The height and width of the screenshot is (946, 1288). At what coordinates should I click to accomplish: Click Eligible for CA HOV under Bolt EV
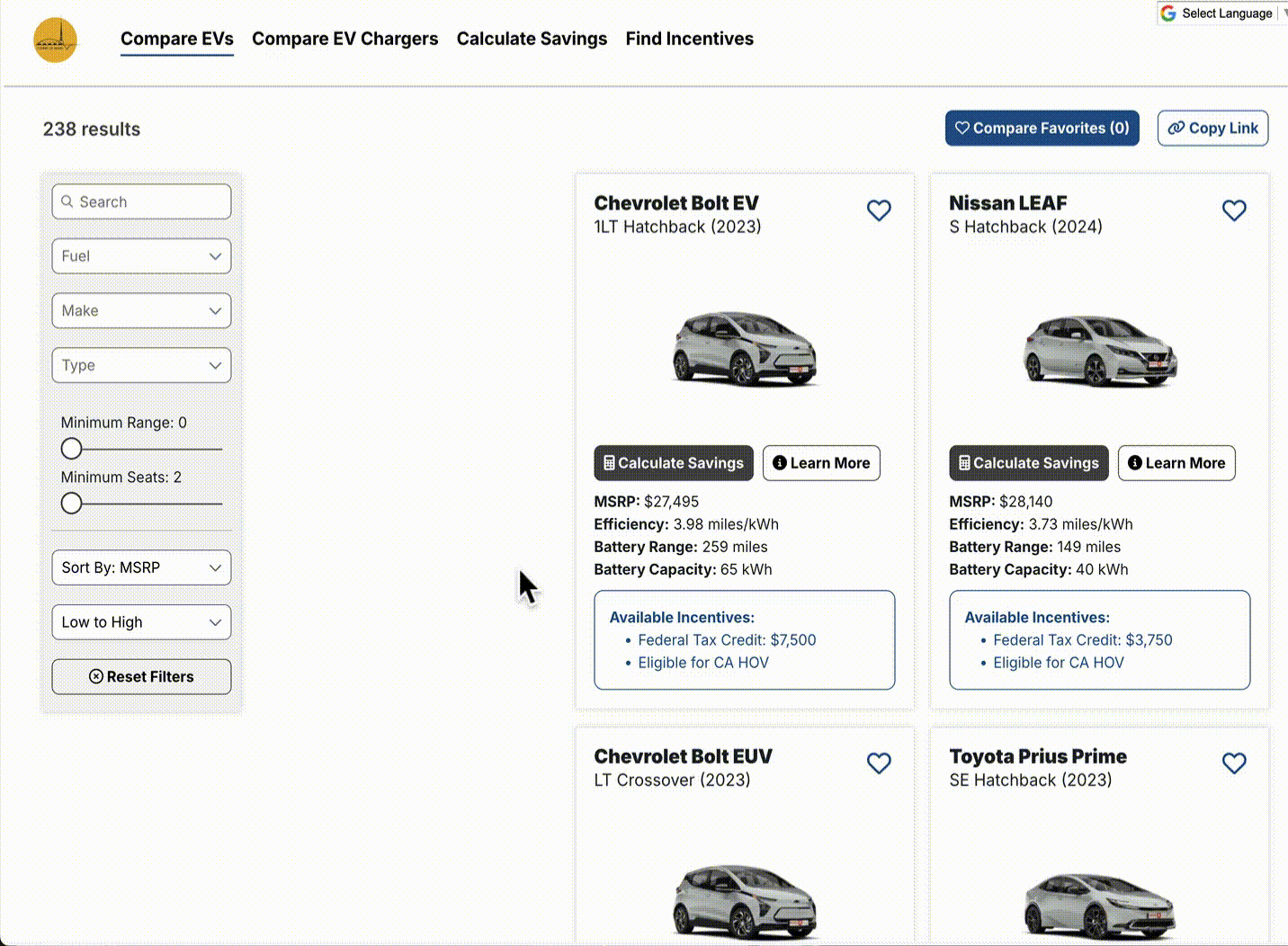coord(703,663)
